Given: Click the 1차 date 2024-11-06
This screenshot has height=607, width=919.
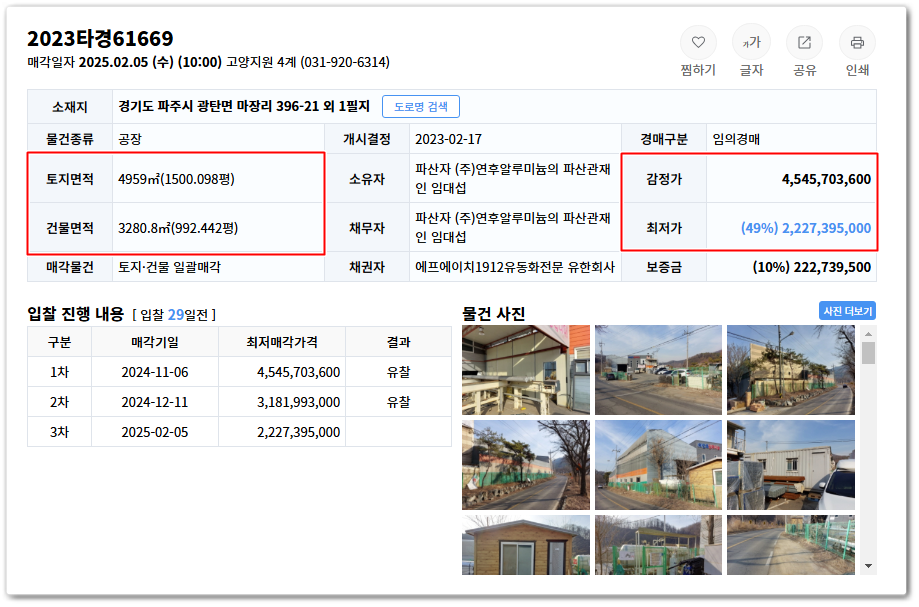Looking at the screenshot, I should (155, 373).
